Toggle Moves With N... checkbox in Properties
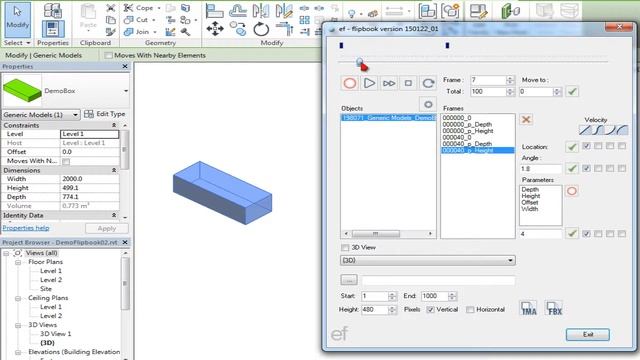The image size is (640, 360). pyautogui.click(x=66, y=161)
